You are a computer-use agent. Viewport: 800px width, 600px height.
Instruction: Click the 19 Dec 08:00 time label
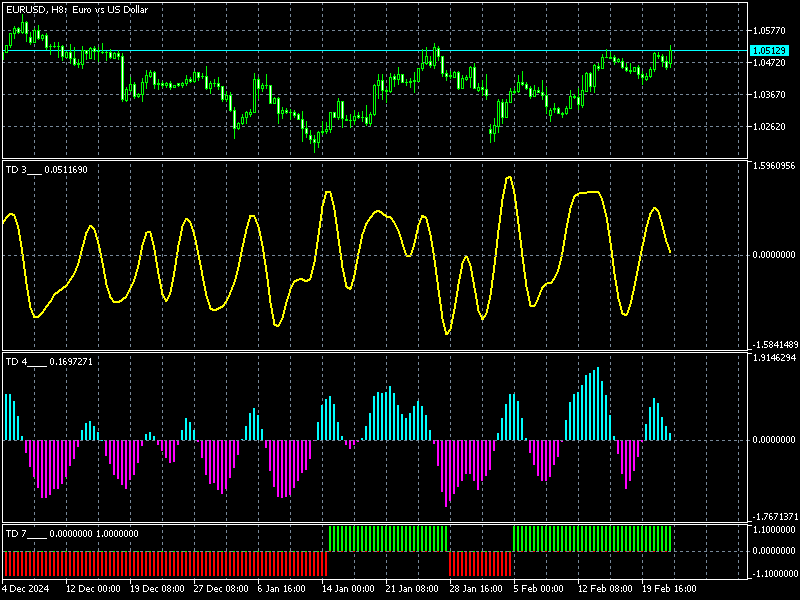pos(157,589)
